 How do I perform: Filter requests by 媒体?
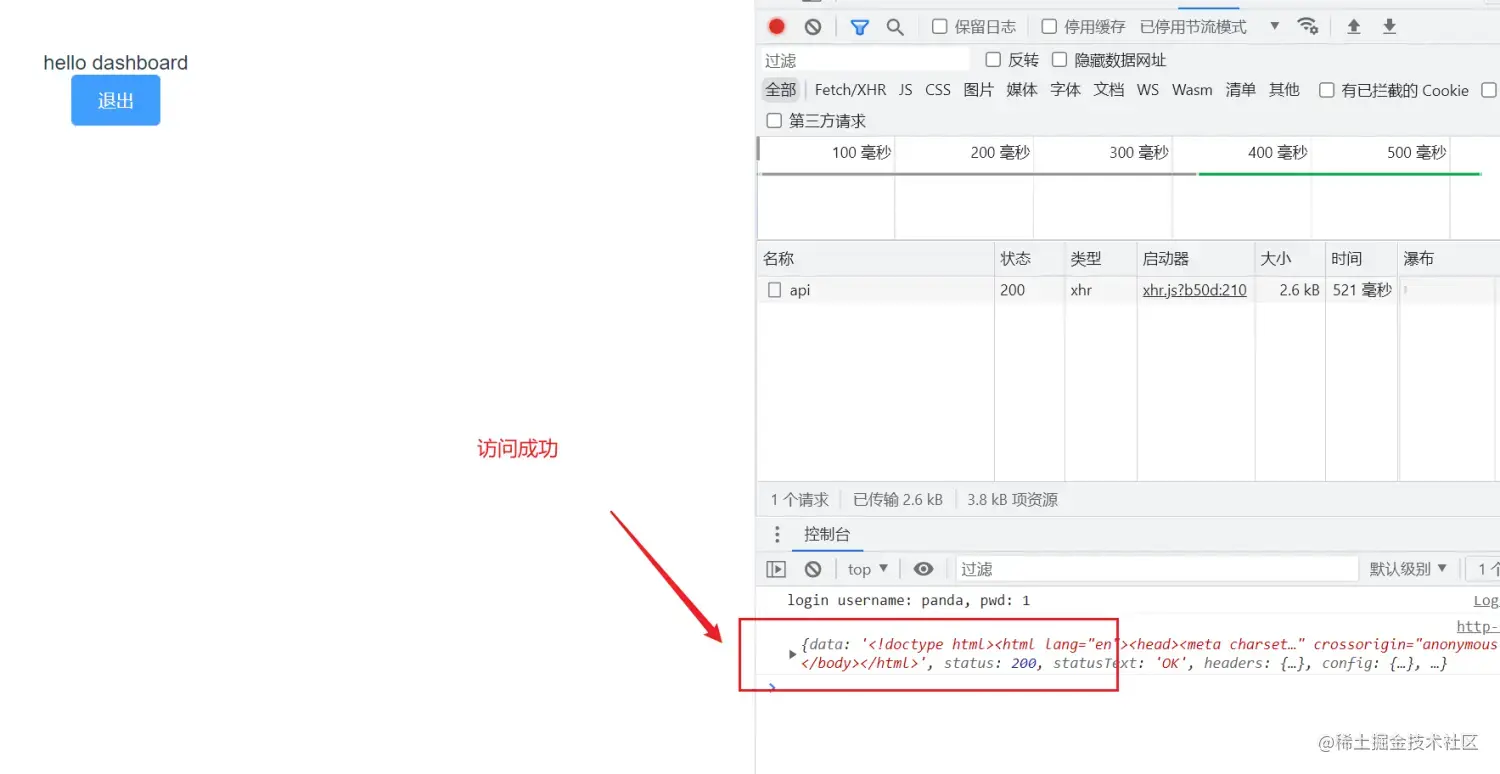click(1022, 90)
